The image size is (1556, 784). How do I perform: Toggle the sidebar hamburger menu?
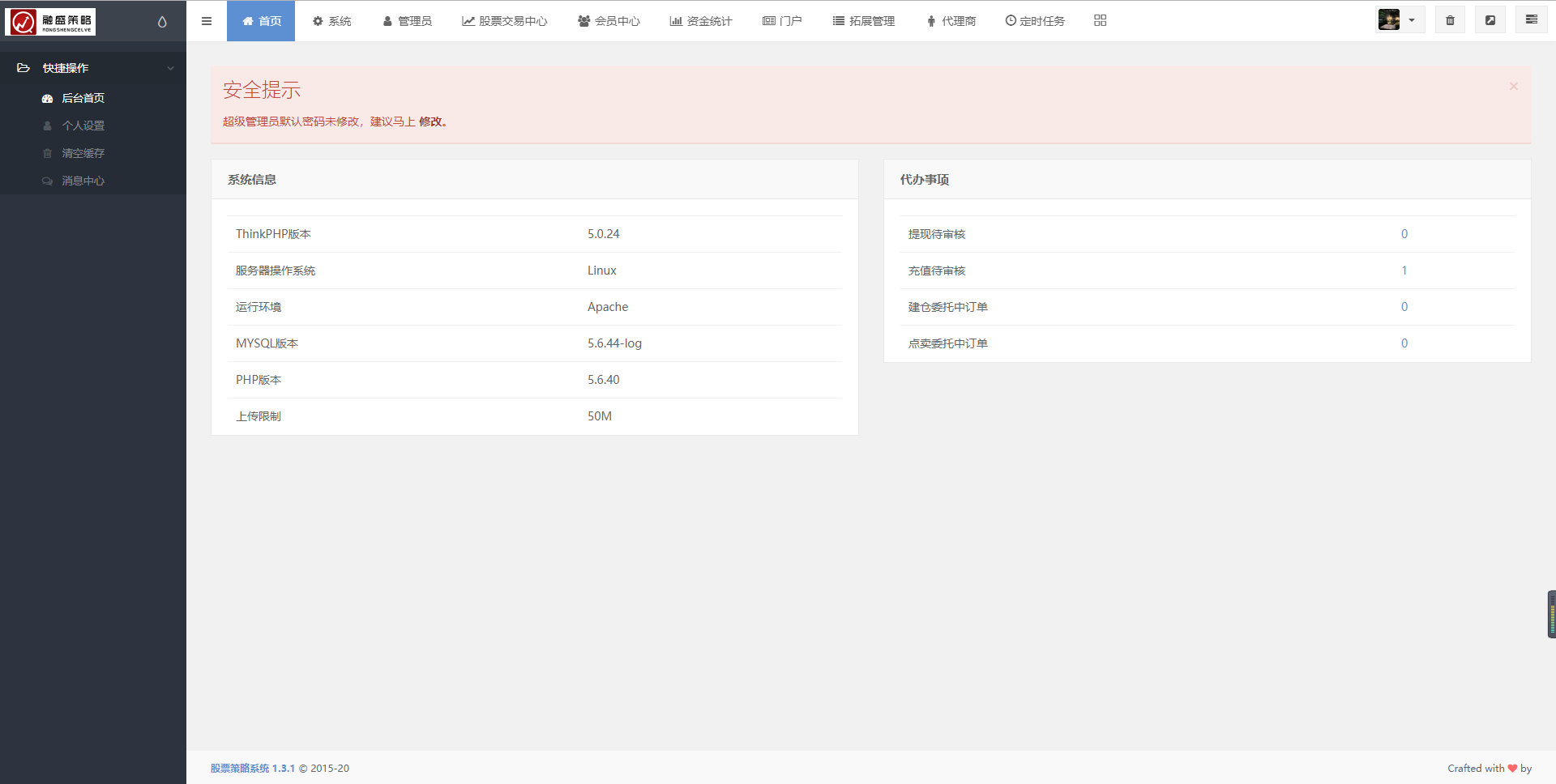(207, 21)
